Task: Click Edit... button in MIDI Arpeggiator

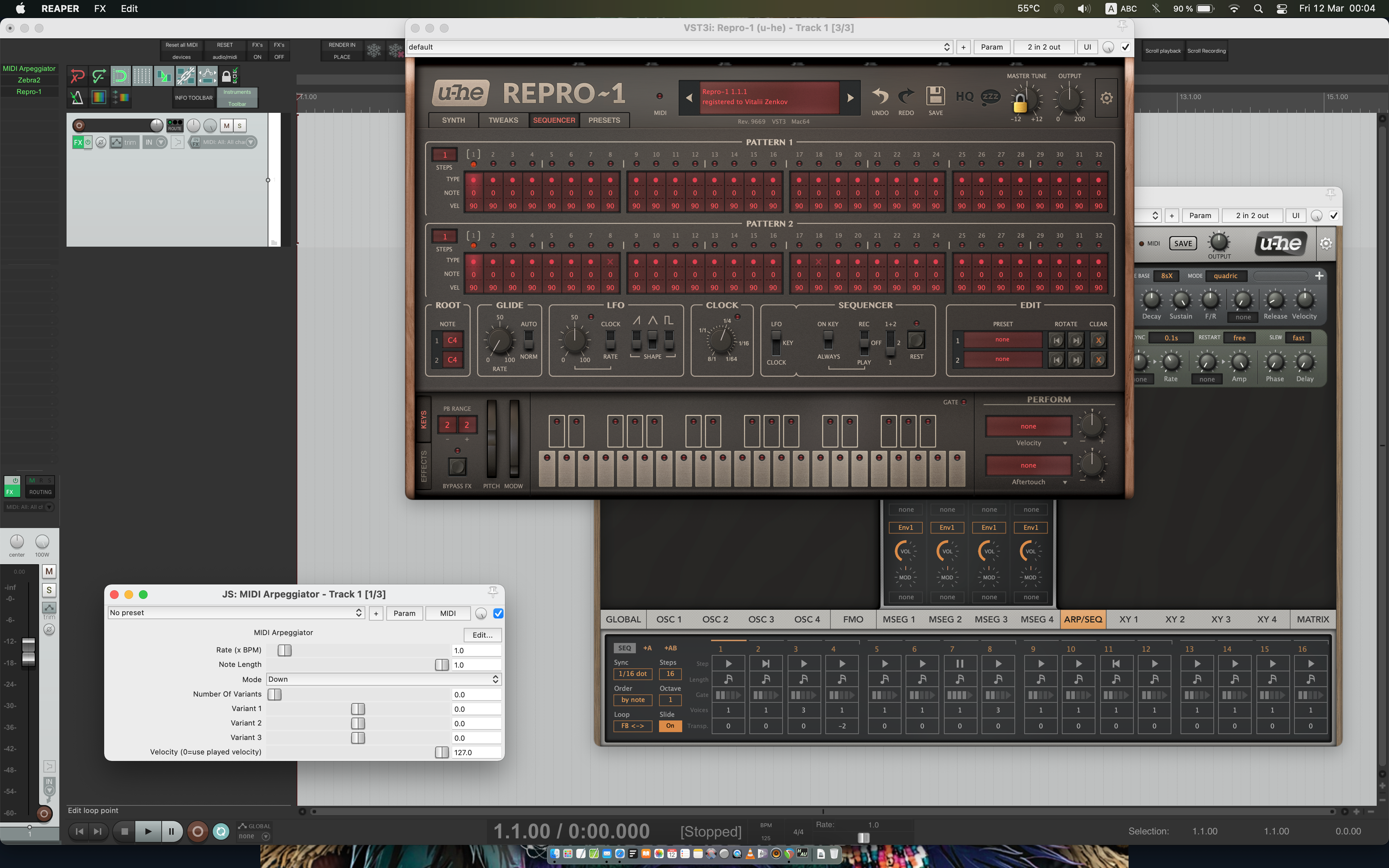Action: tap(482, 635)
